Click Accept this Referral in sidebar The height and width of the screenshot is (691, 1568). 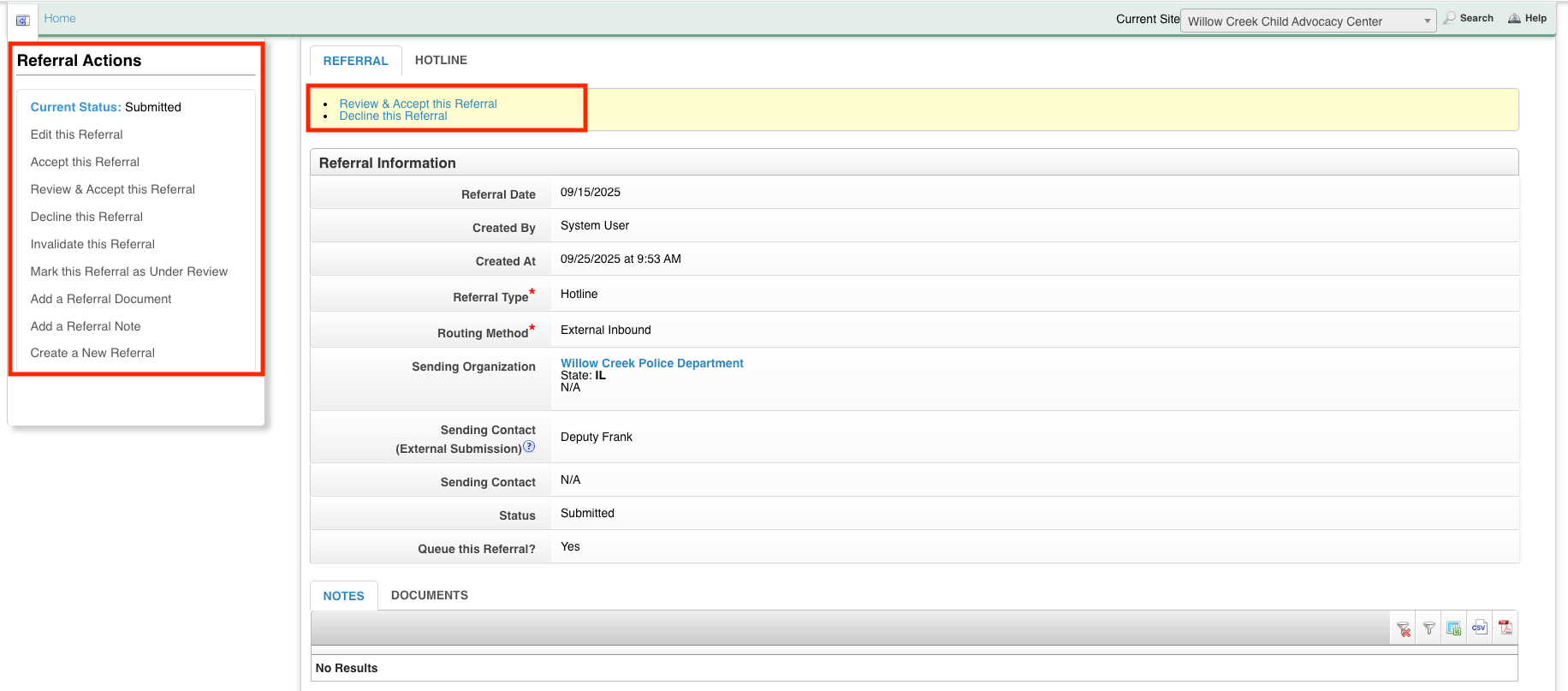pyautogui.click(x=85, y=162)
